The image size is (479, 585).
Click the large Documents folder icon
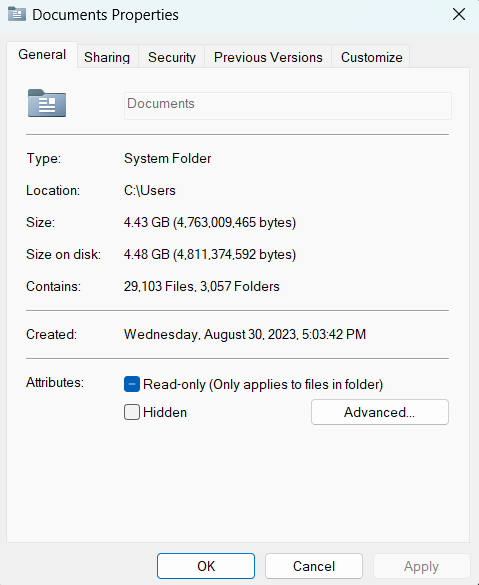tap(47, 103)
